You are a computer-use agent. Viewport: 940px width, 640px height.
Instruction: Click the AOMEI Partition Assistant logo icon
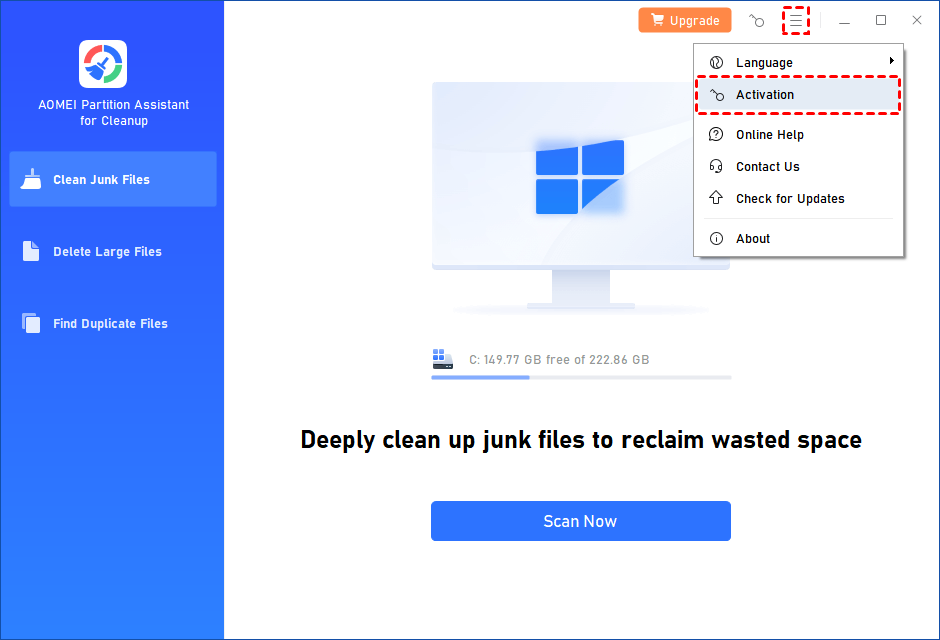(103, 64)
